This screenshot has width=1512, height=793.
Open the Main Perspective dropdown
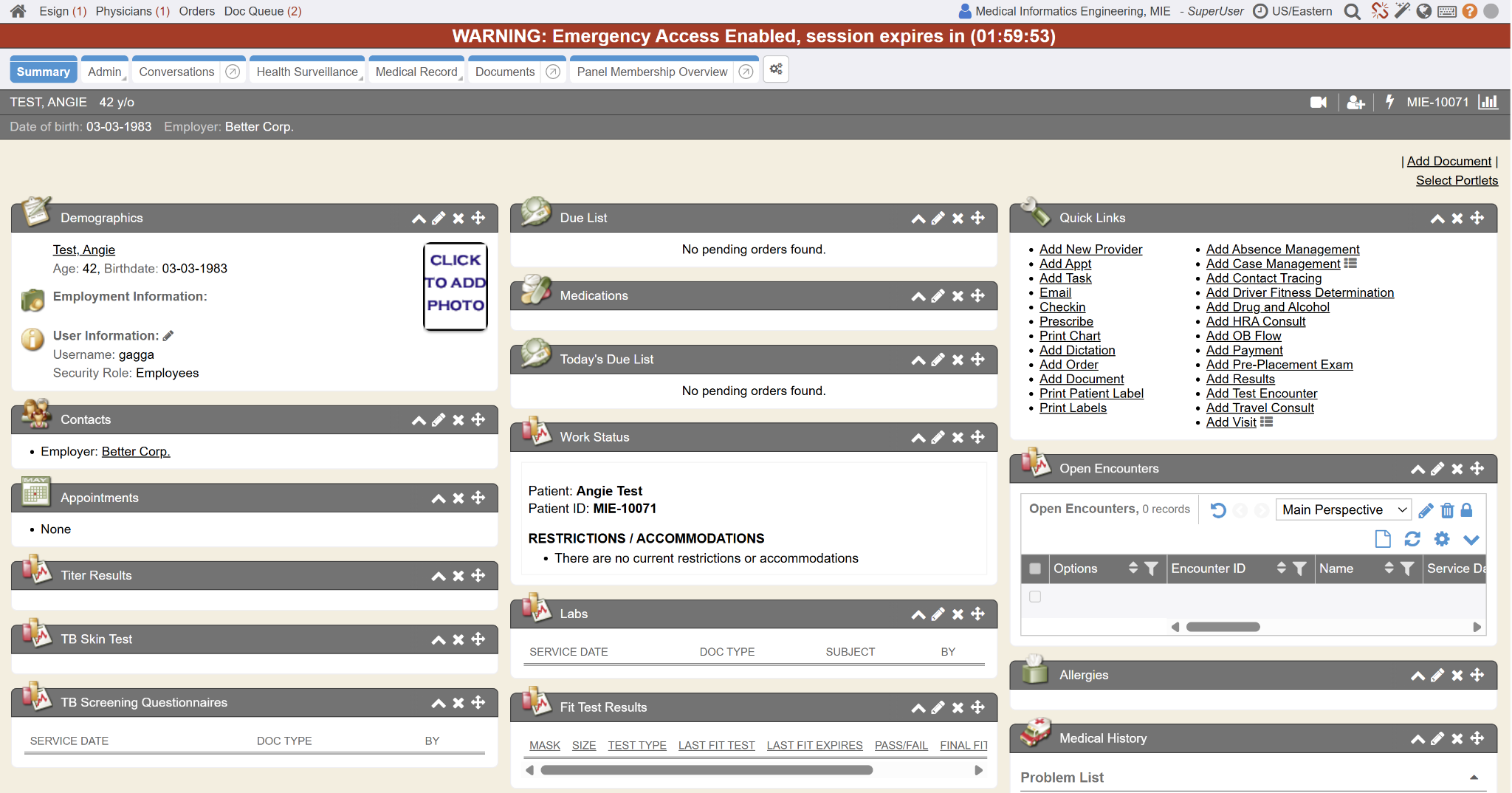[x=1343, y=509]
